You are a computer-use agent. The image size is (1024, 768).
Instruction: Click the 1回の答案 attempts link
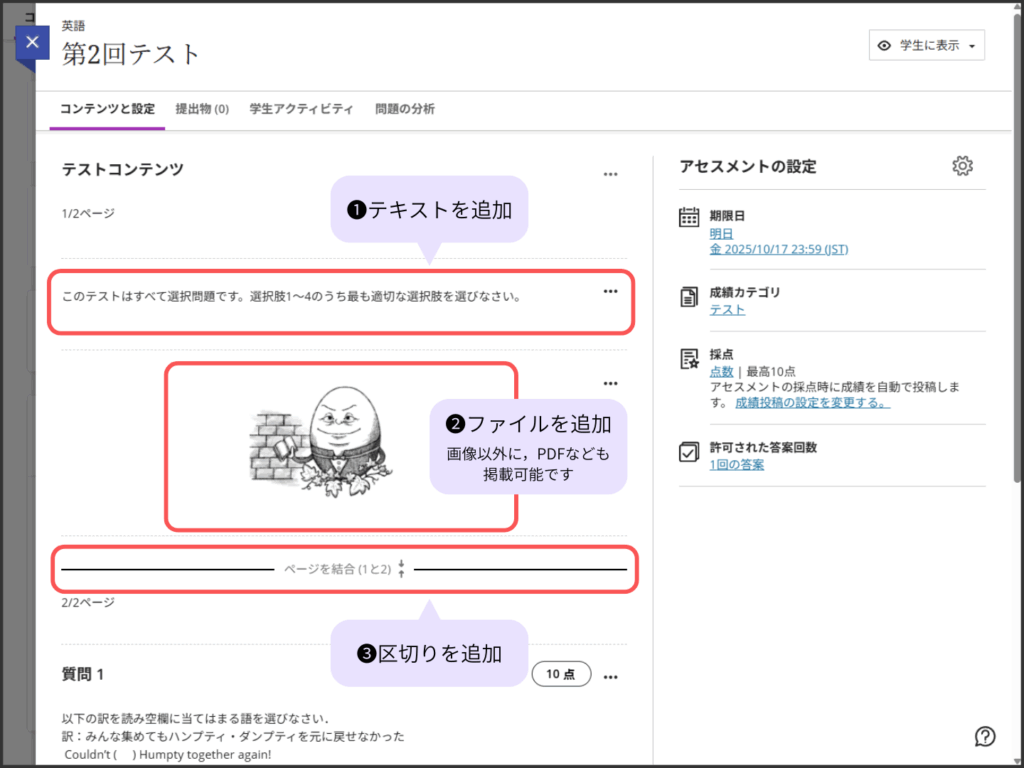click(737, 465)
